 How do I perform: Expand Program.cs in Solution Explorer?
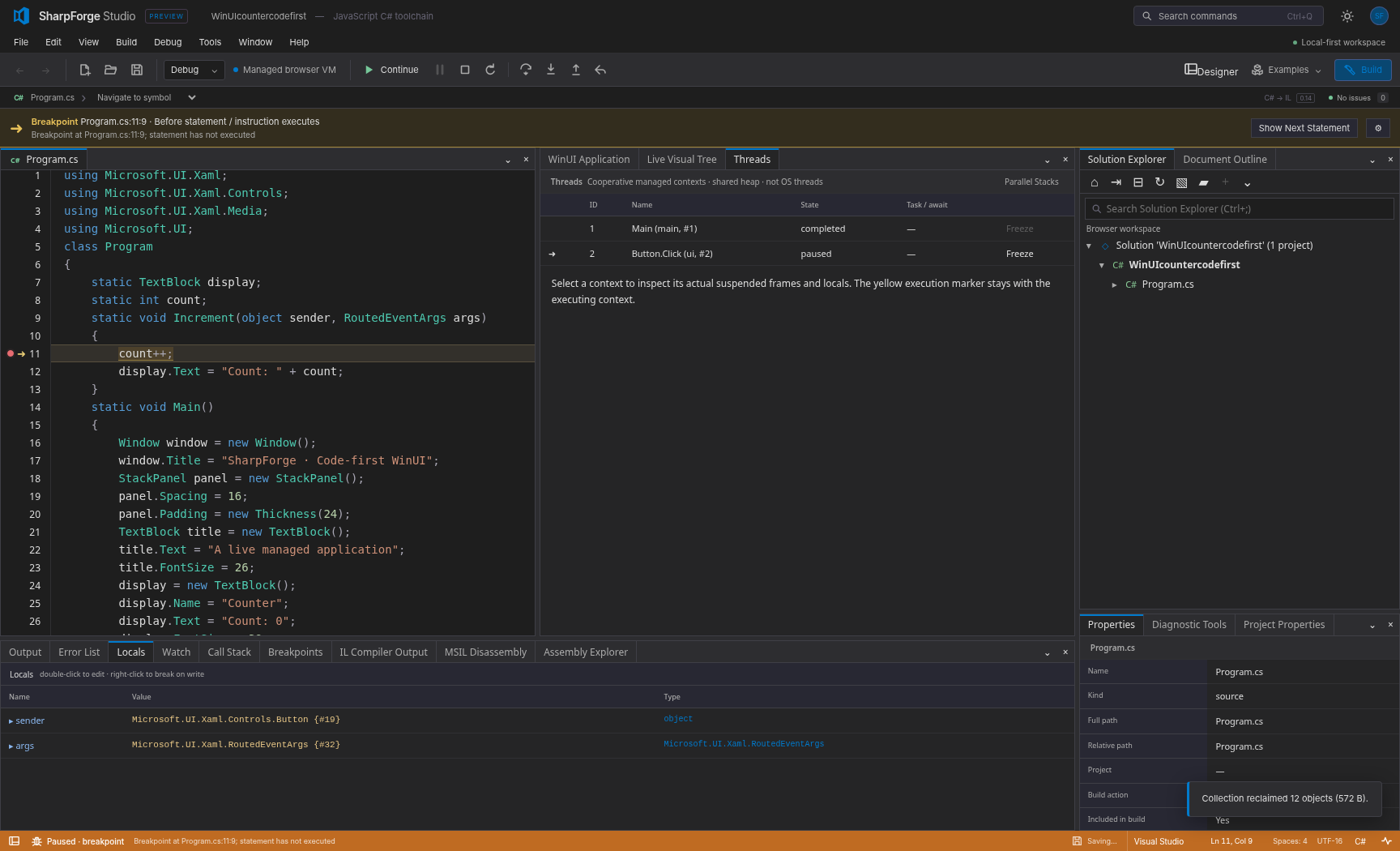click(1114, 284)
